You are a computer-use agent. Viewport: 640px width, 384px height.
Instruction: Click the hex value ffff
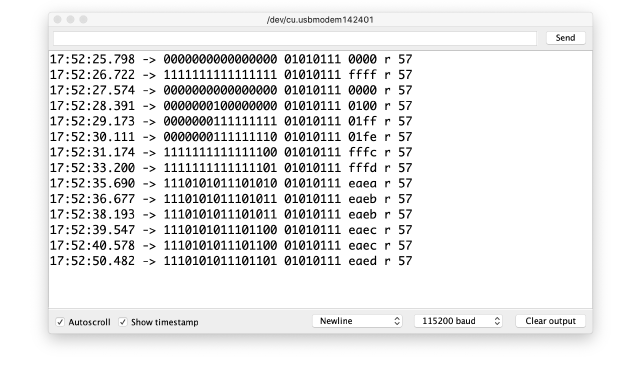[362, 75]
